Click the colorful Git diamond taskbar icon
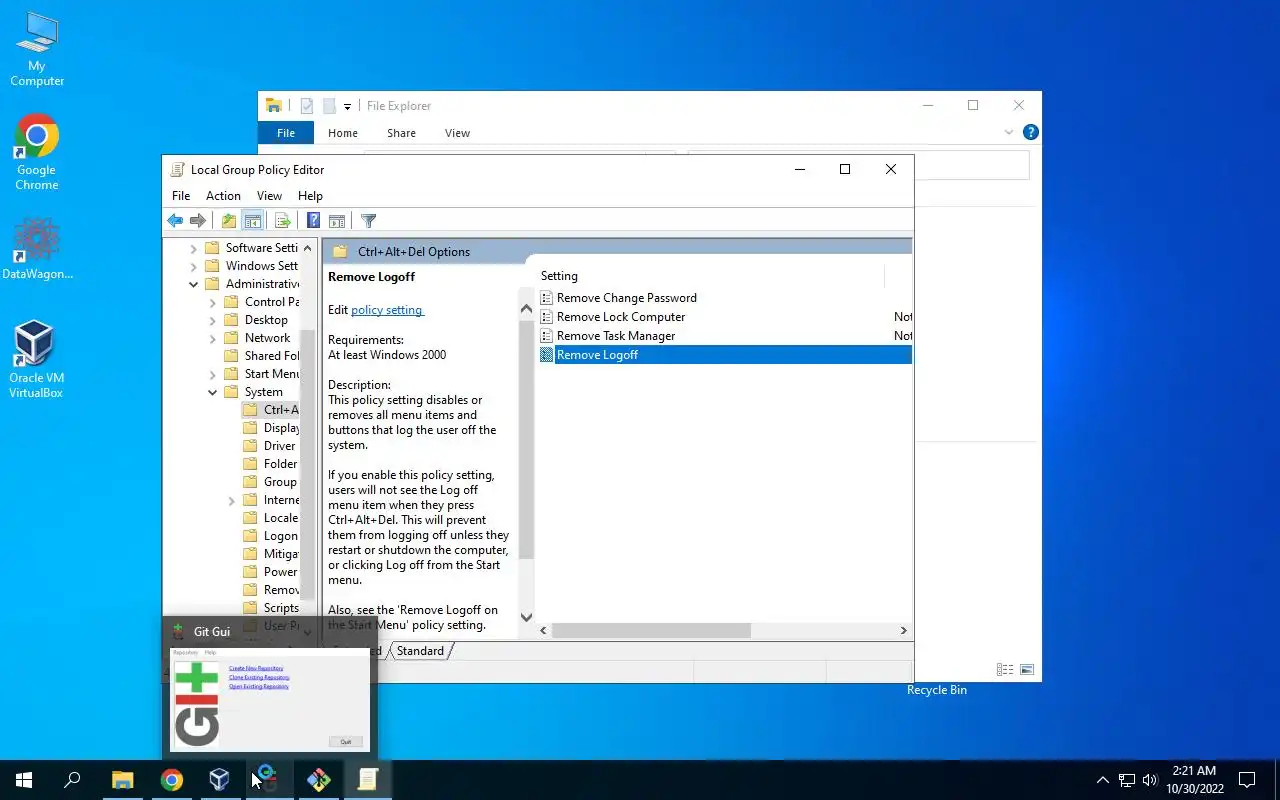The height and width of the screenshot is (800, 1280). (319, 780)
